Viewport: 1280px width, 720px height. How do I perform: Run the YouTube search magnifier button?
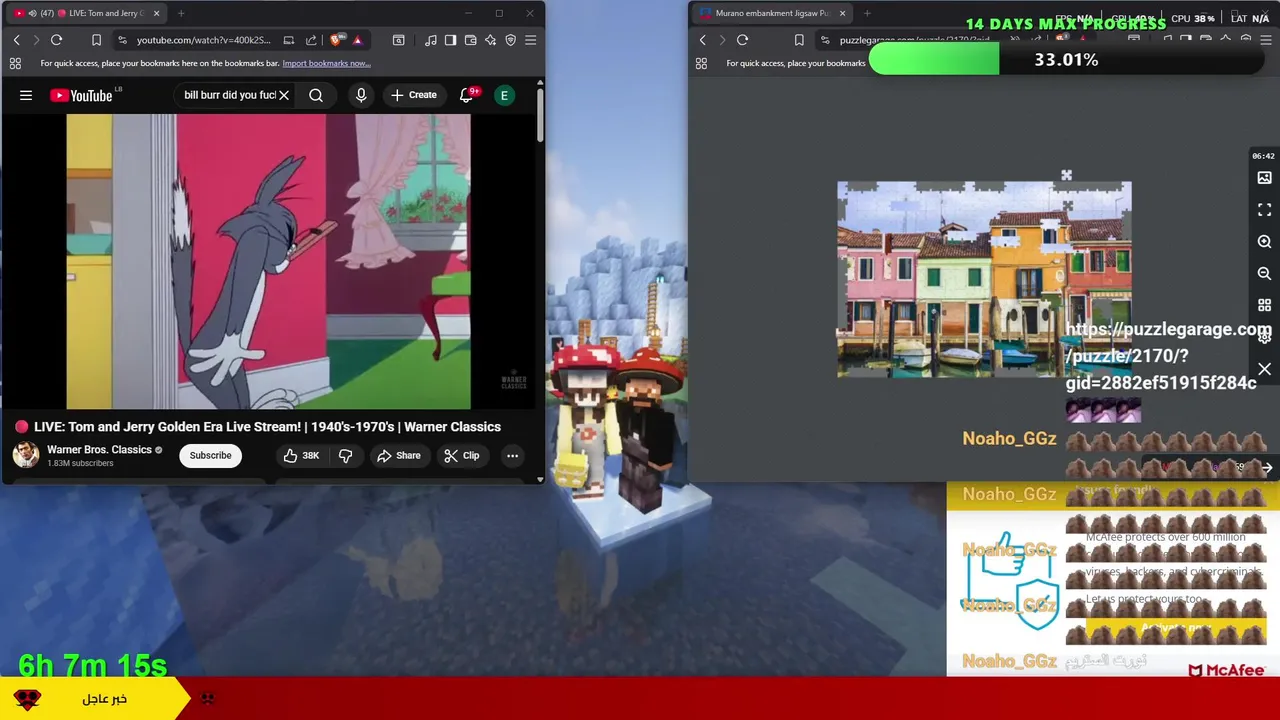tap(316, 95)
